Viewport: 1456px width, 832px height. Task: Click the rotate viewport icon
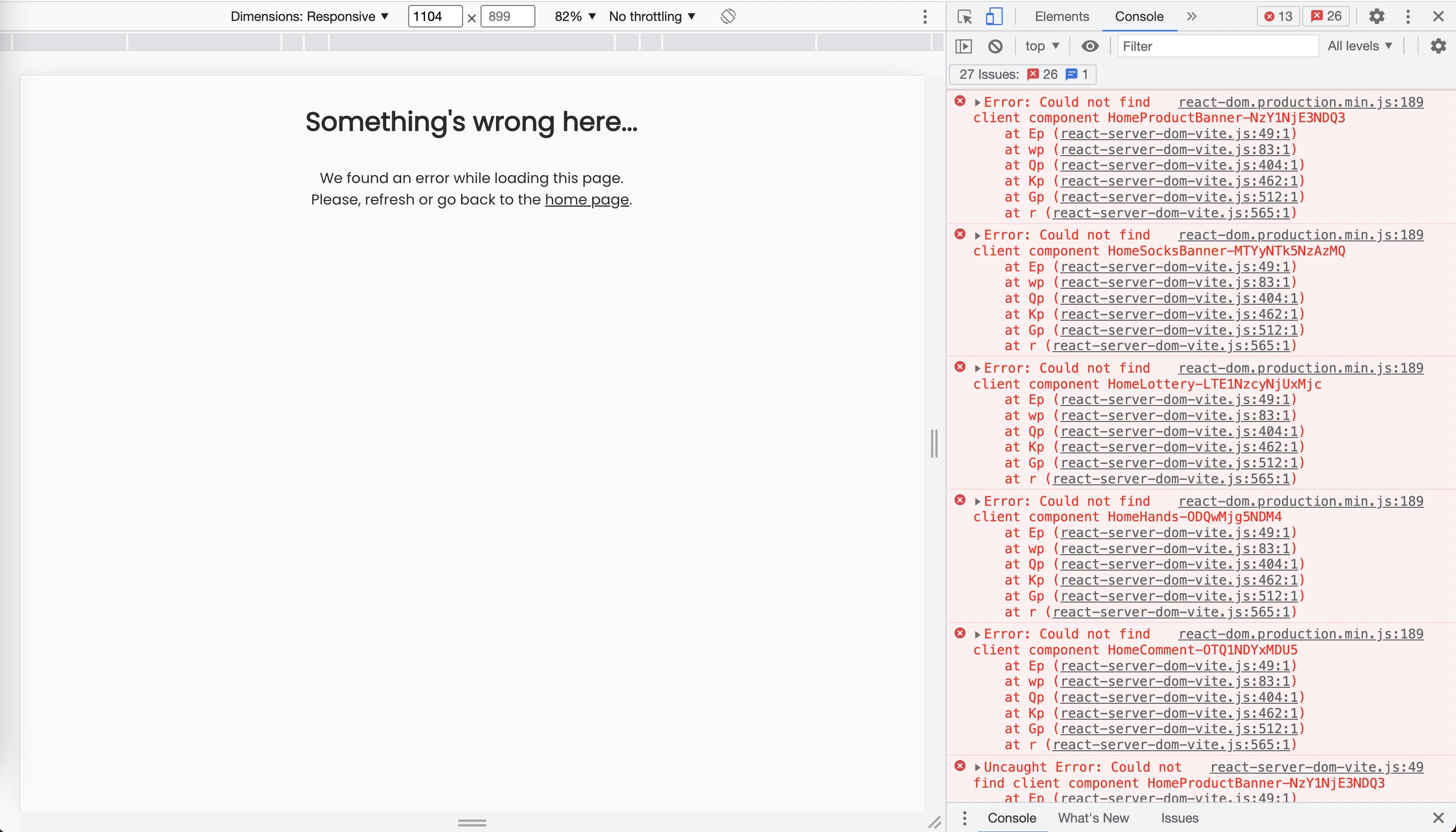pos(728,16)
